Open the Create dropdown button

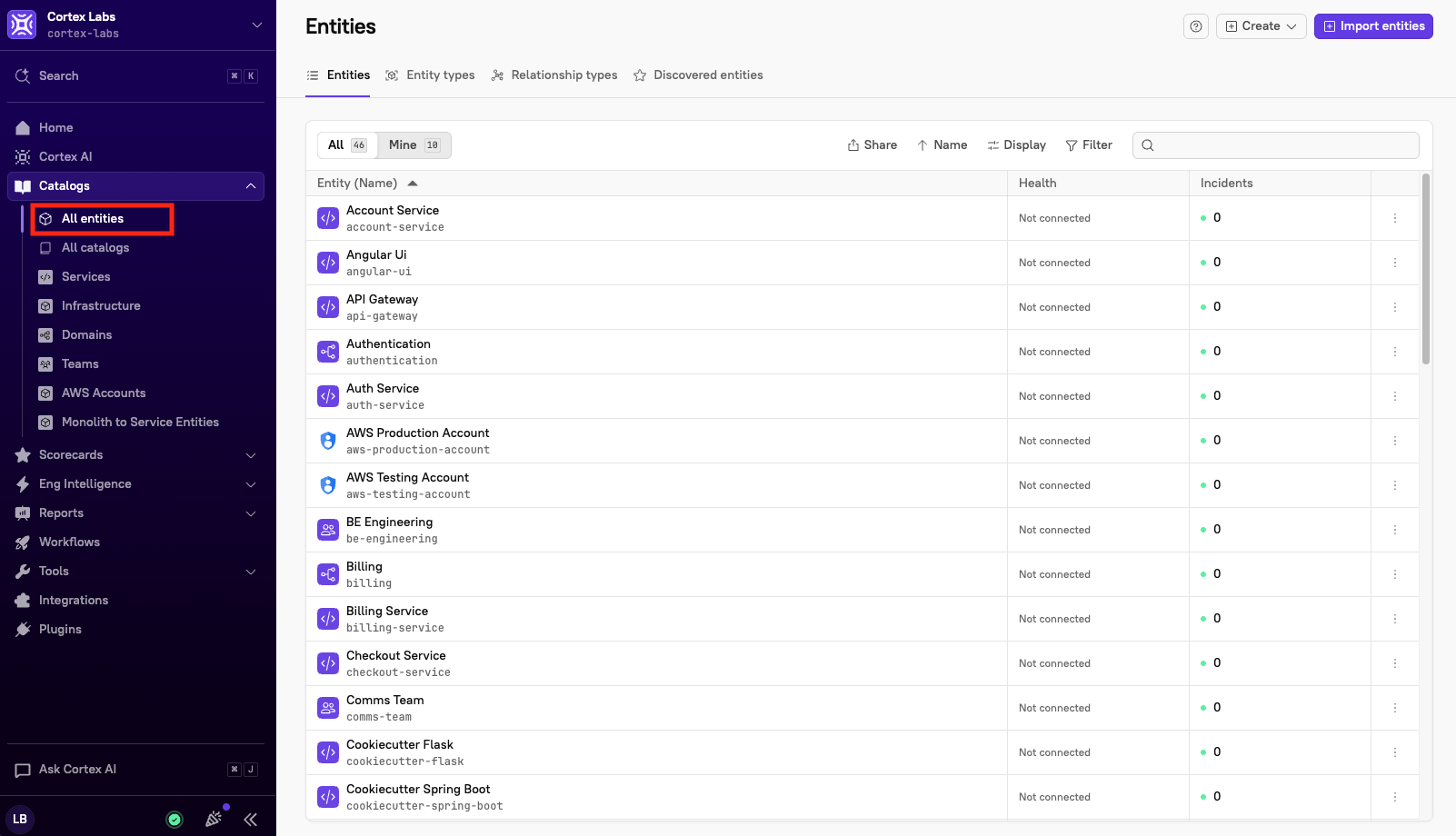1262,26
